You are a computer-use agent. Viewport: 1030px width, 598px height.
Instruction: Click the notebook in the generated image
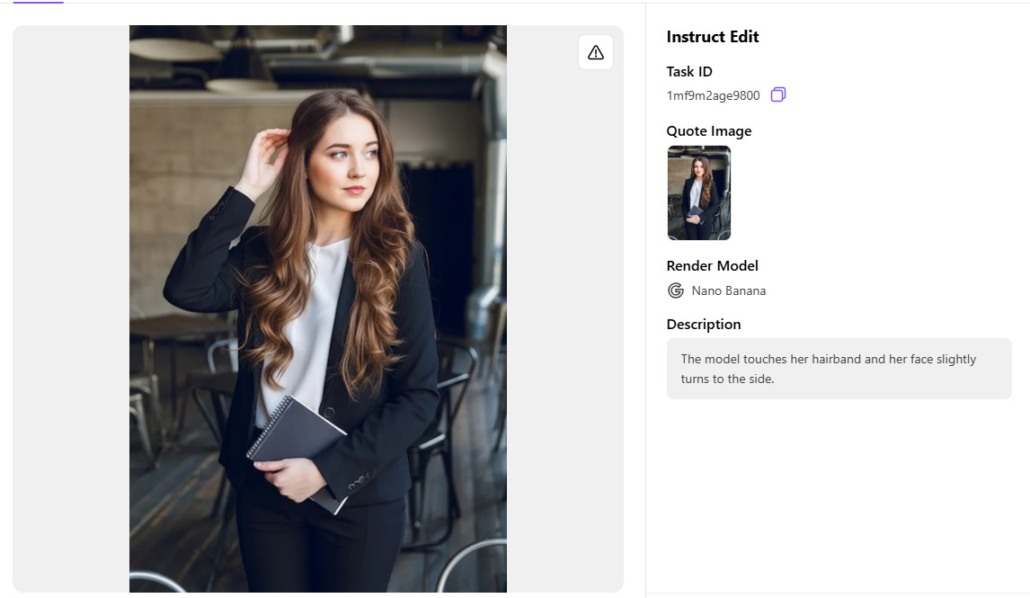(297, 440)
